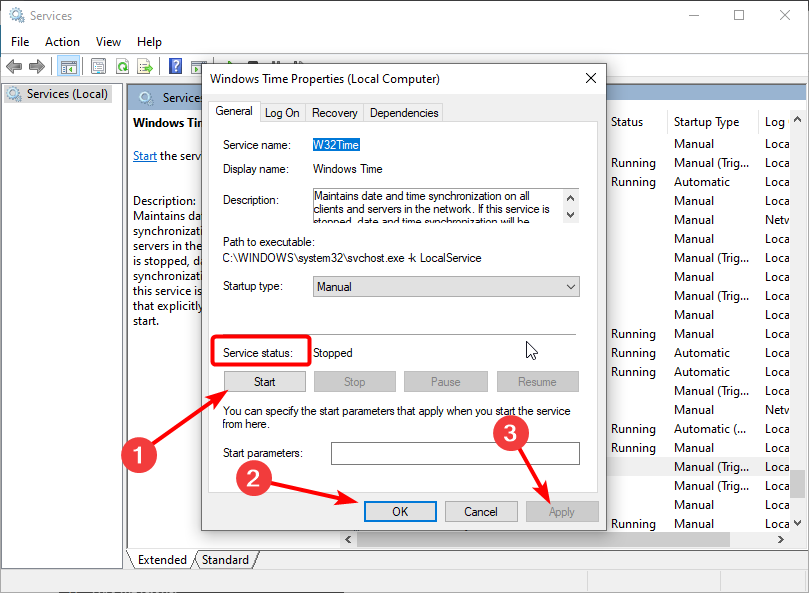
Task: Open the File menu
Action: (20, 42)
